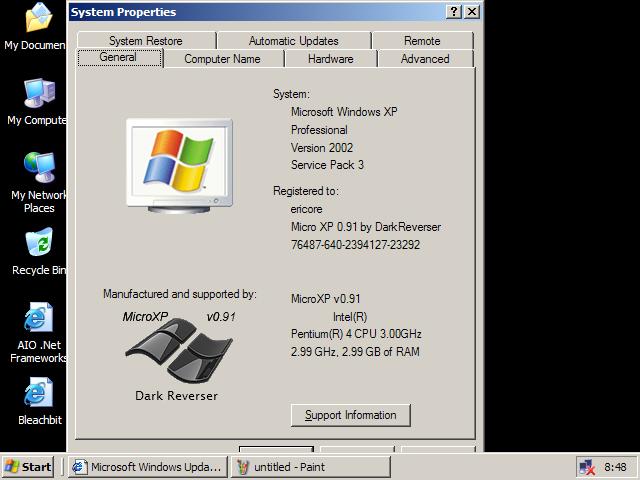Viewport: 640px width, 480px height.
Task: Click the '2.99 GHz, 2.99 GB of RAM' text
Action: [355, 352]
